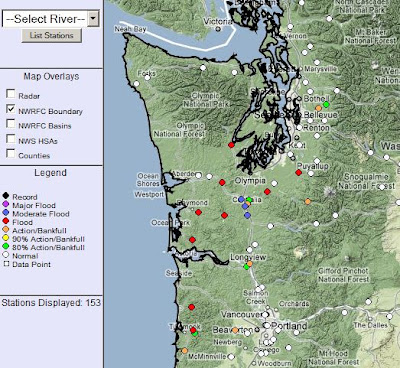
Task: Click the red flood marker near Olympic National Forest
Action: [231, 145]
